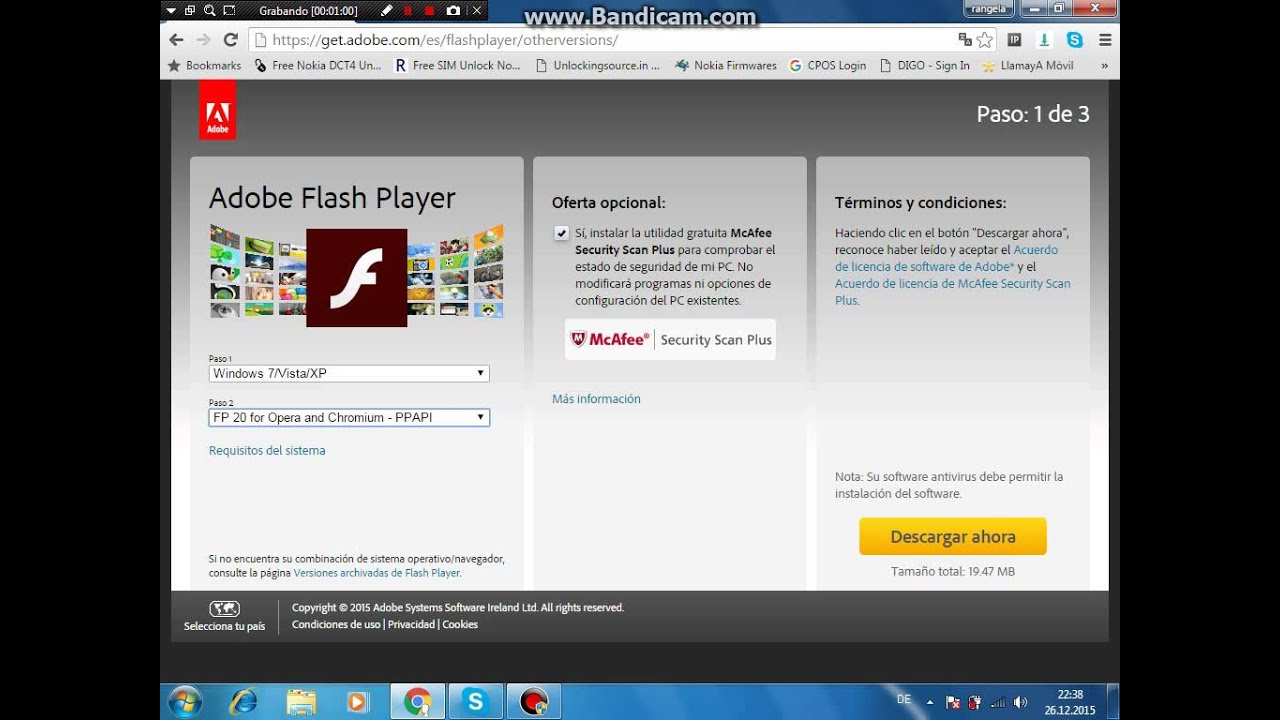Click Selecciona tu país map icon
This screenshot has height=720, width=1280.
tap(224, 608)
